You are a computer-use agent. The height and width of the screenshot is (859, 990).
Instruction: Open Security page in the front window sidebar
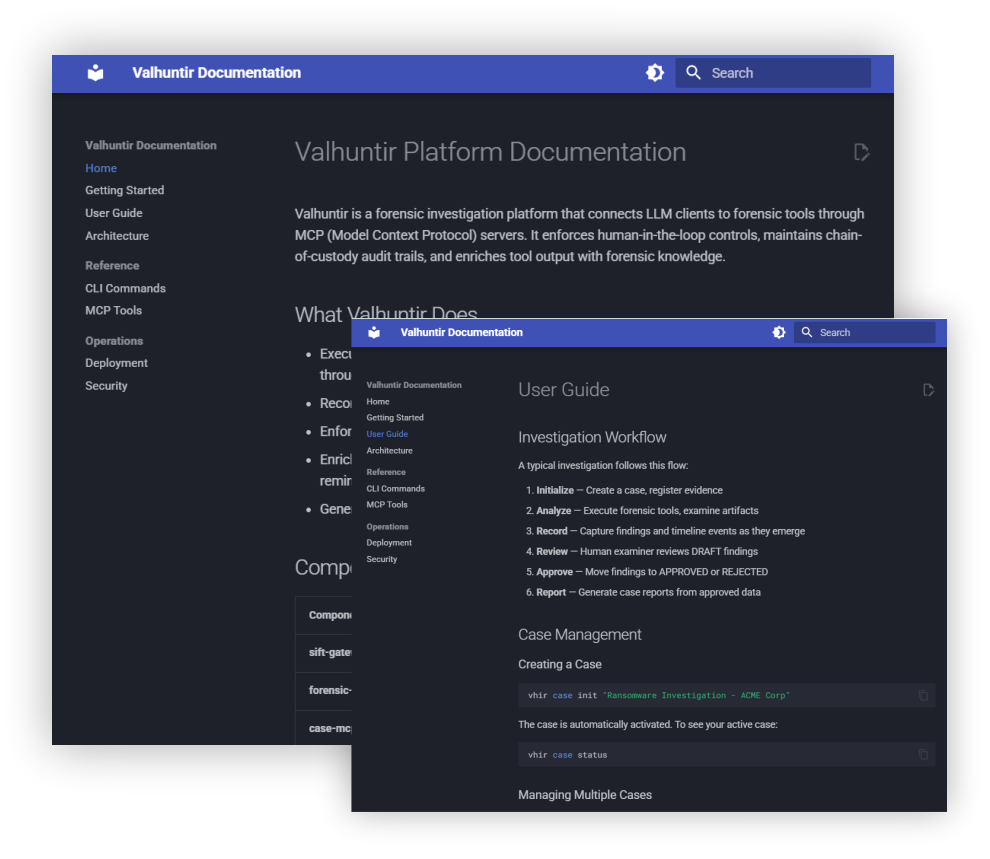point(381,559)
